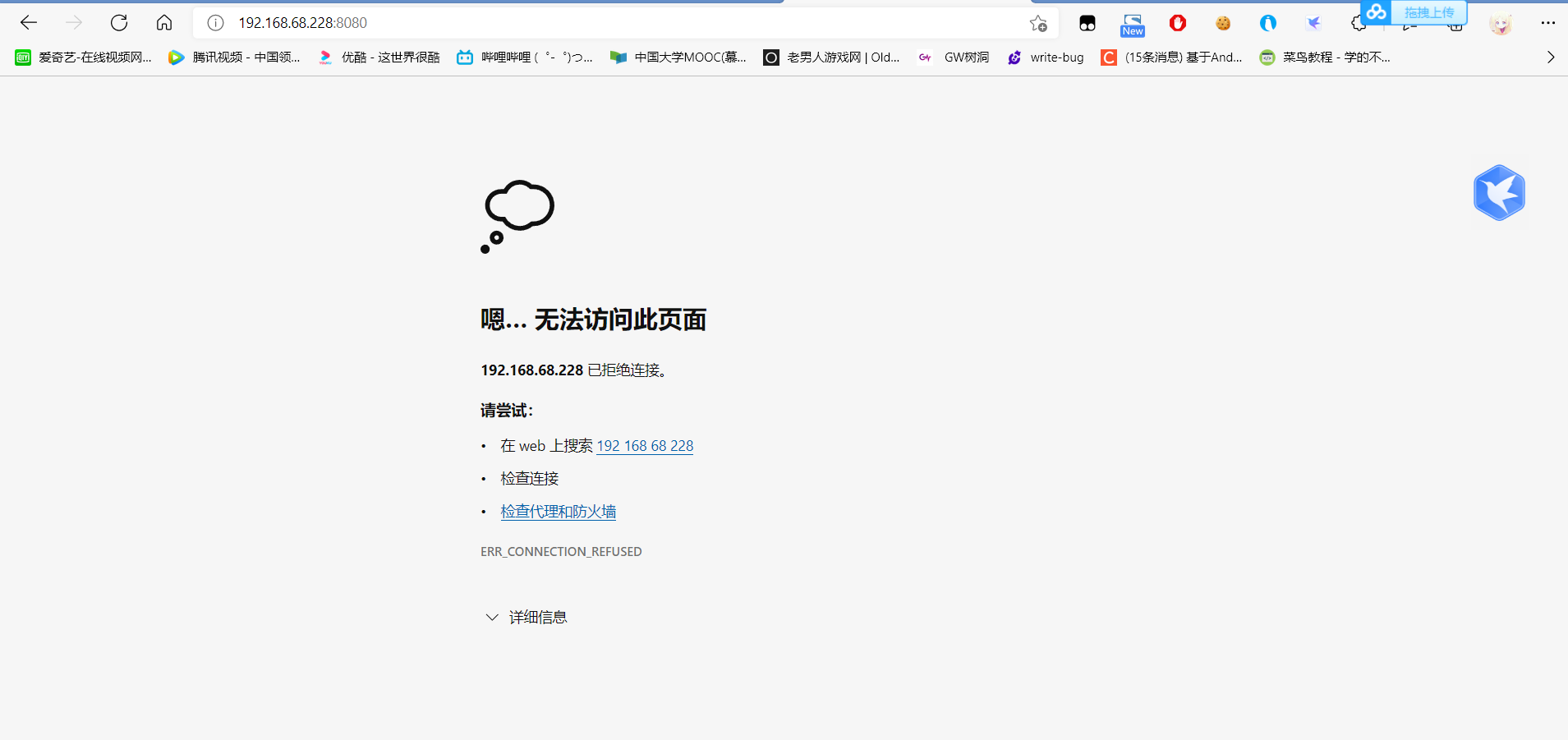This screenshot has height=740, width=1568.
Task: Open the purple bird download extension
Action: click(1313, 23)
